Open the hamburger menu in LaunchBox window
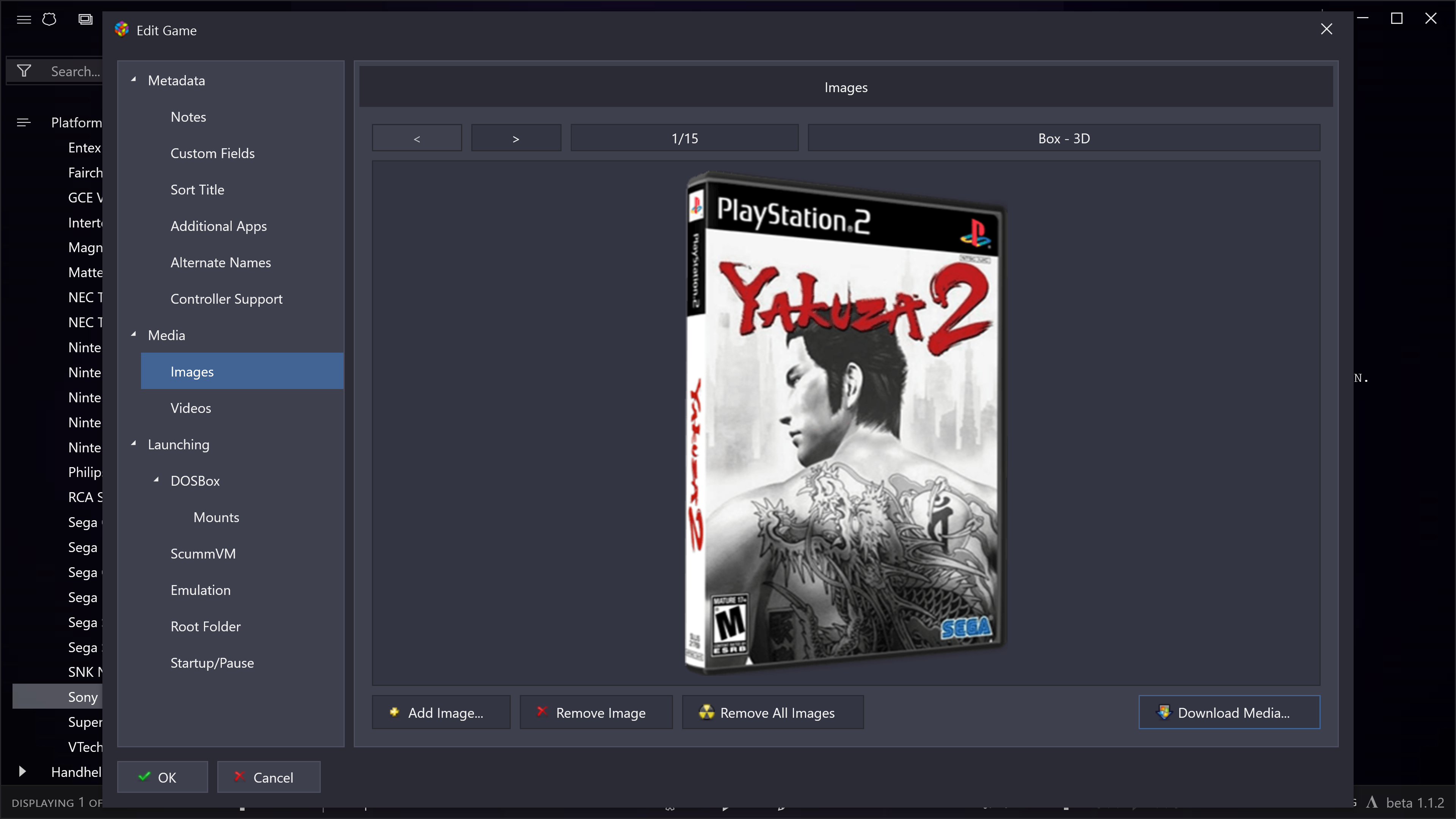This screenshot has width=1456, height=819. (24, 19)
